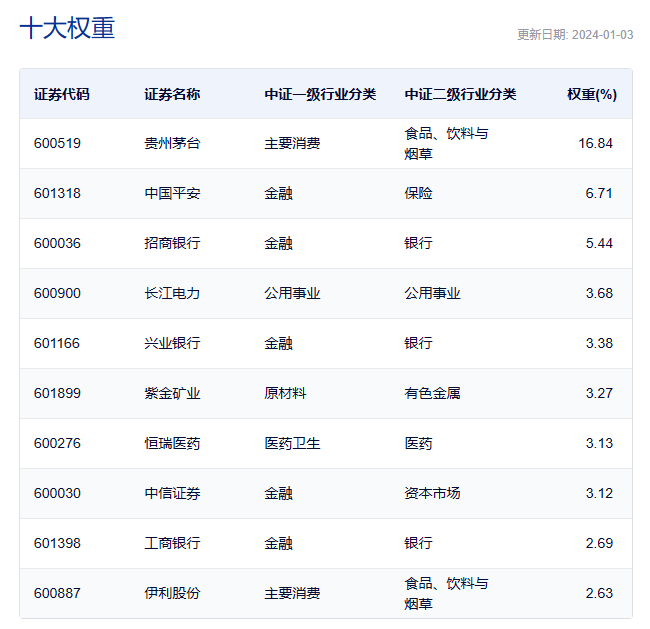Click the 证券名称 column header
The width and height of the screenshot is (650, 629).
point(172,95)
